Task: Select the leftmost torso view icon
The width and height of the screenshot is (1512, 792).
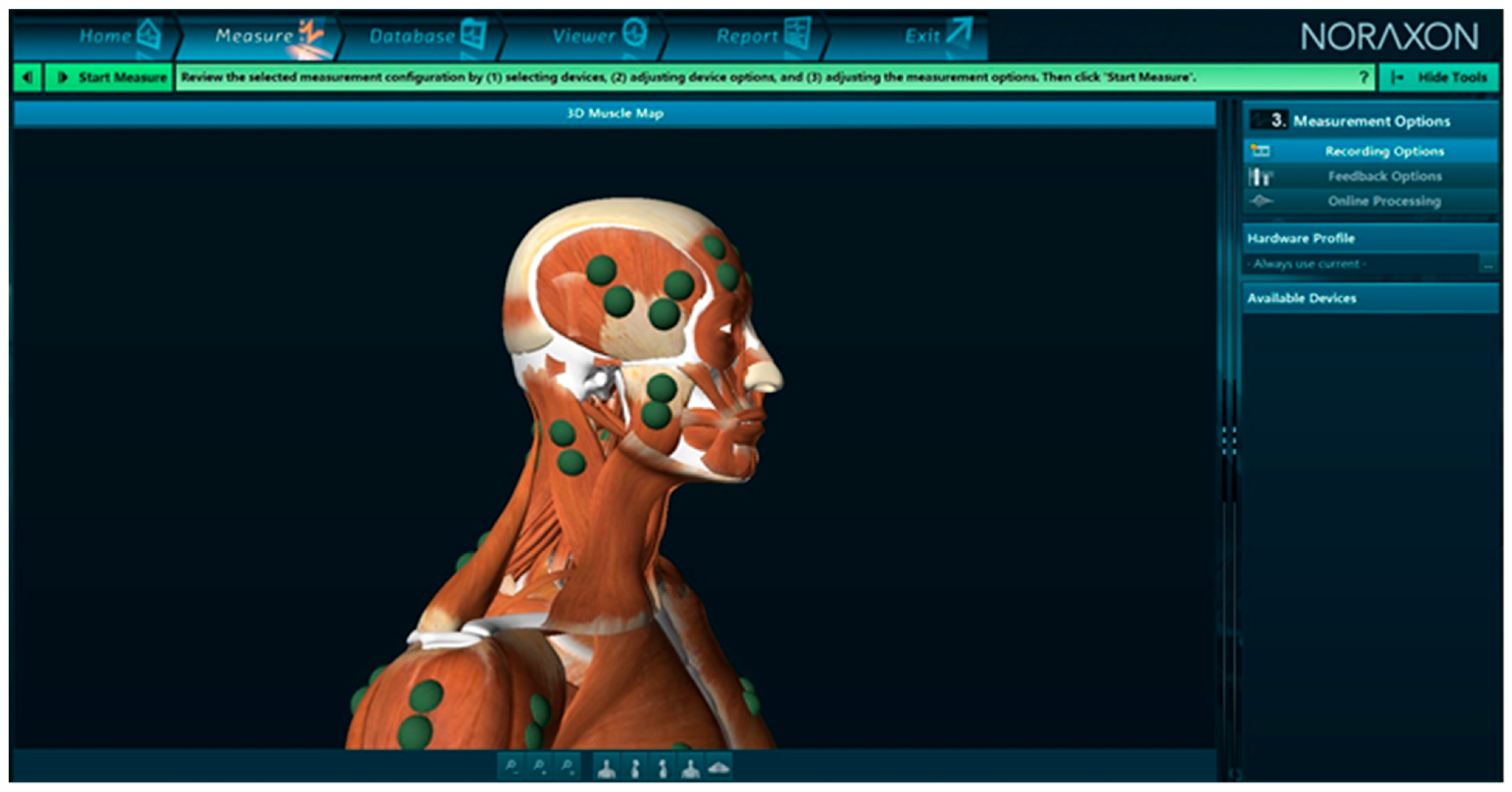Action: point(606,767)
